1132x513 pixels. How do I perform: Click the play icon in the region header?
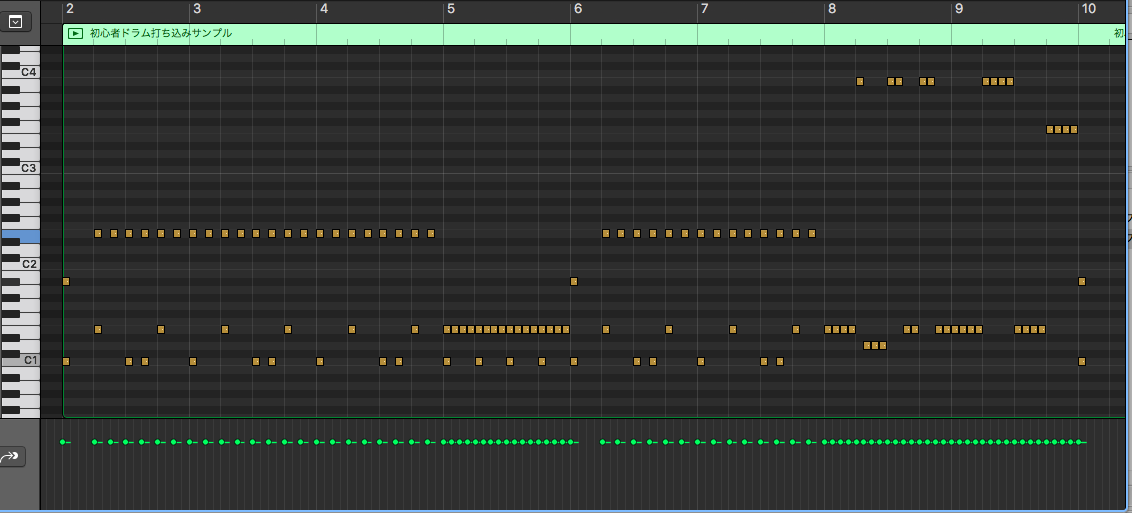coord(75,33)
